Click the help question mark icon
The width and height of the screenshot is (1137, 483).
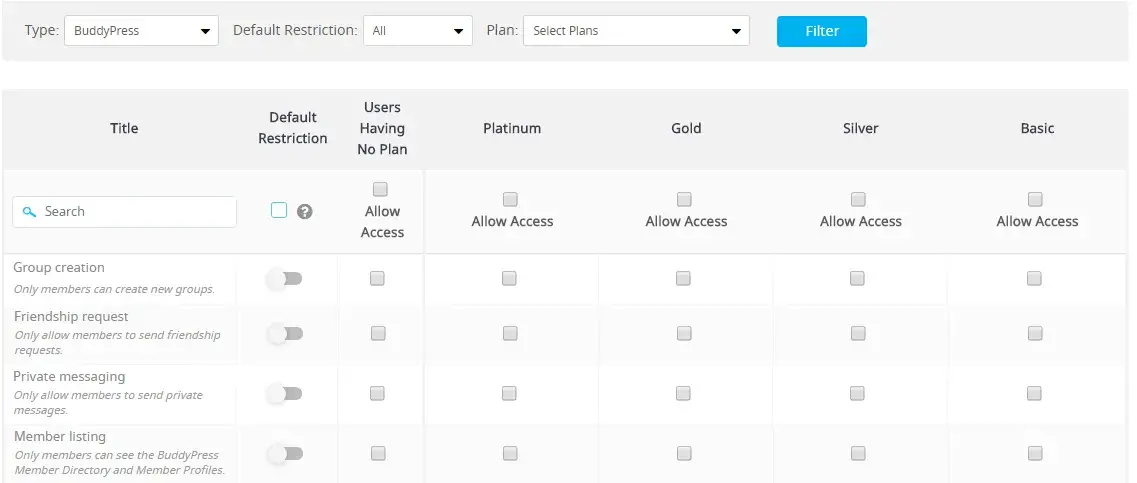pos(305,211)
